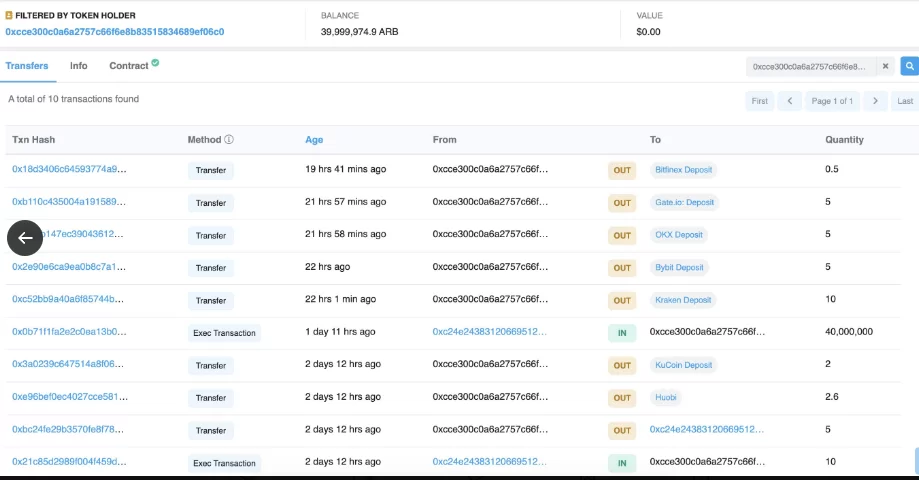Open the token holder address 0xcce300c0a6a...
This screenshot has width=919, height=480.
tap(114, 32)
